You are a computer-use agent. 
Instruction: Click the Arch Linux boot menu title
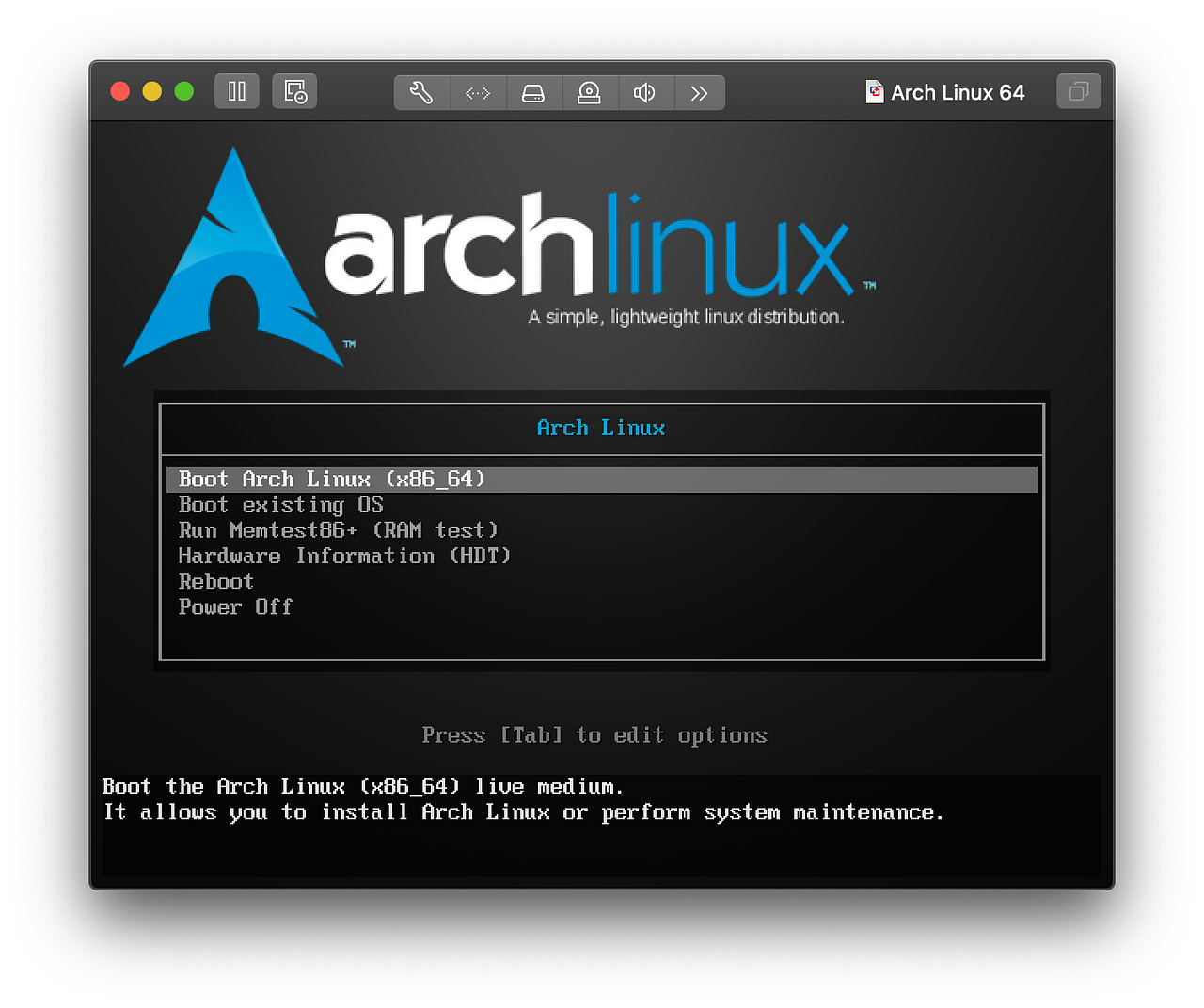[601, 428]
